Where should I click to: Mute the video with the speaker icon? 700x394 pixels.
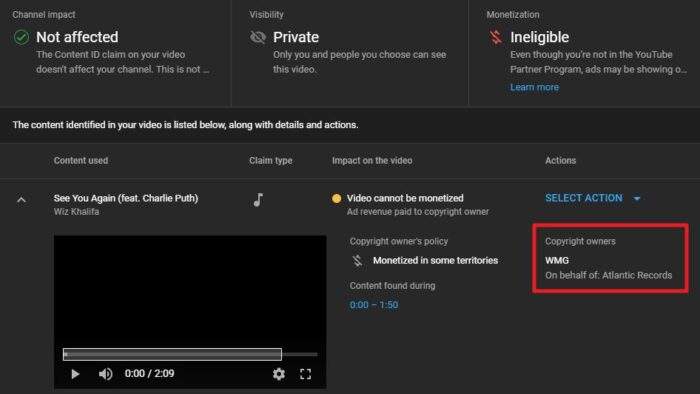click(106, 374)
